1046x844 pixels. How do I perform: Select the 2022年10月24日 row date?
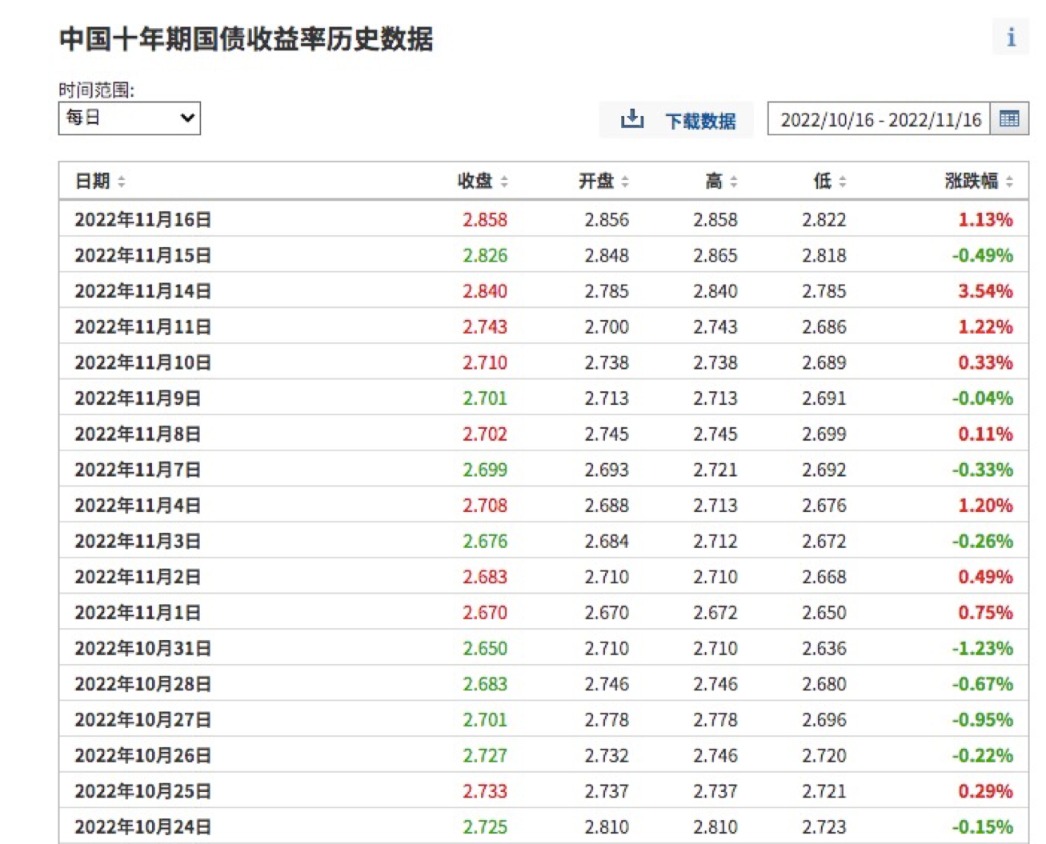click(x=143, y=827)
